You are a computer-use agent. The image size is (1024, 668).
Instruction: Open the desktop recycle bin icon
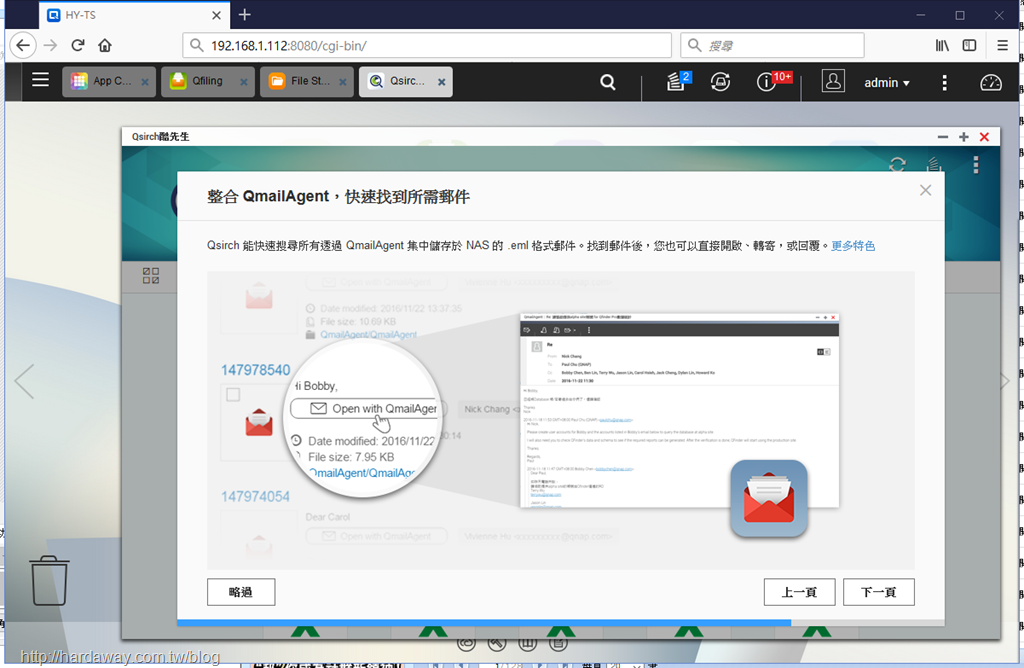[49, 581]
